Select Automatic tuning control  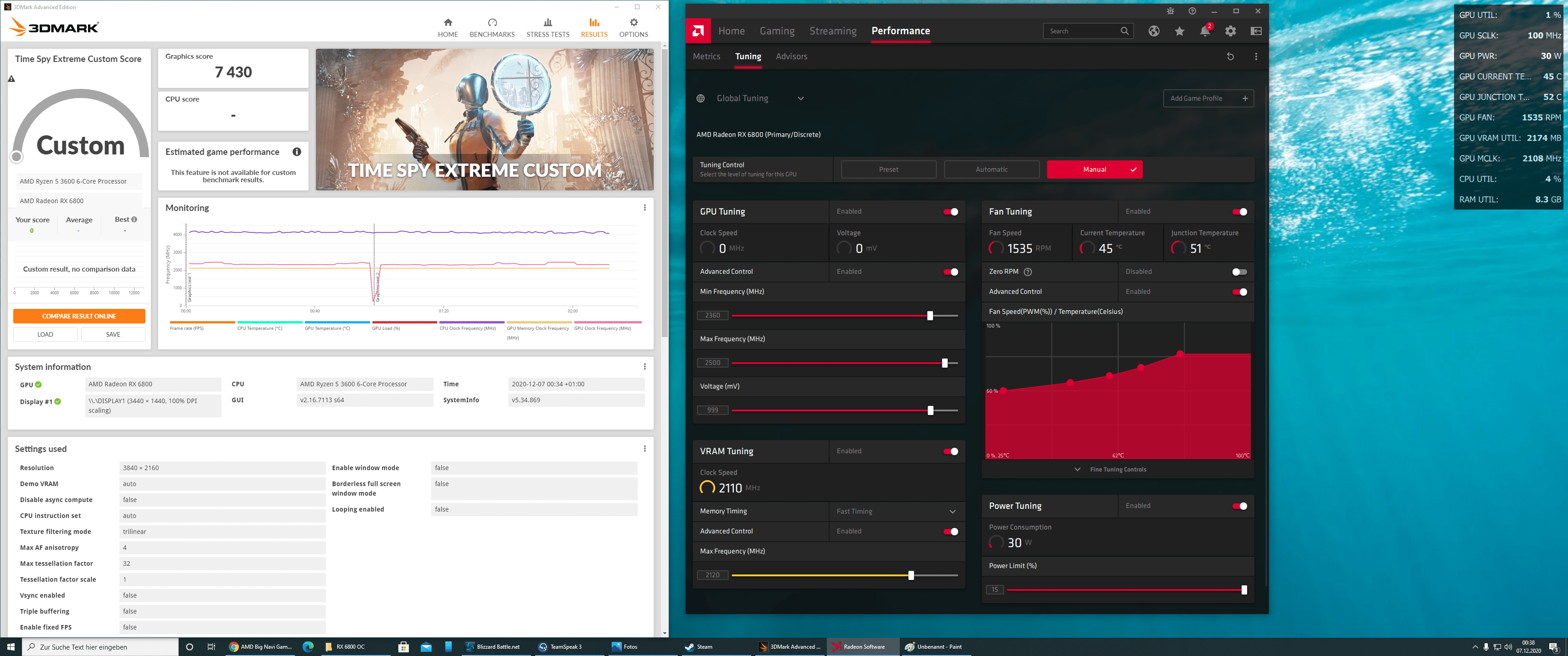[x=991, y=170]
